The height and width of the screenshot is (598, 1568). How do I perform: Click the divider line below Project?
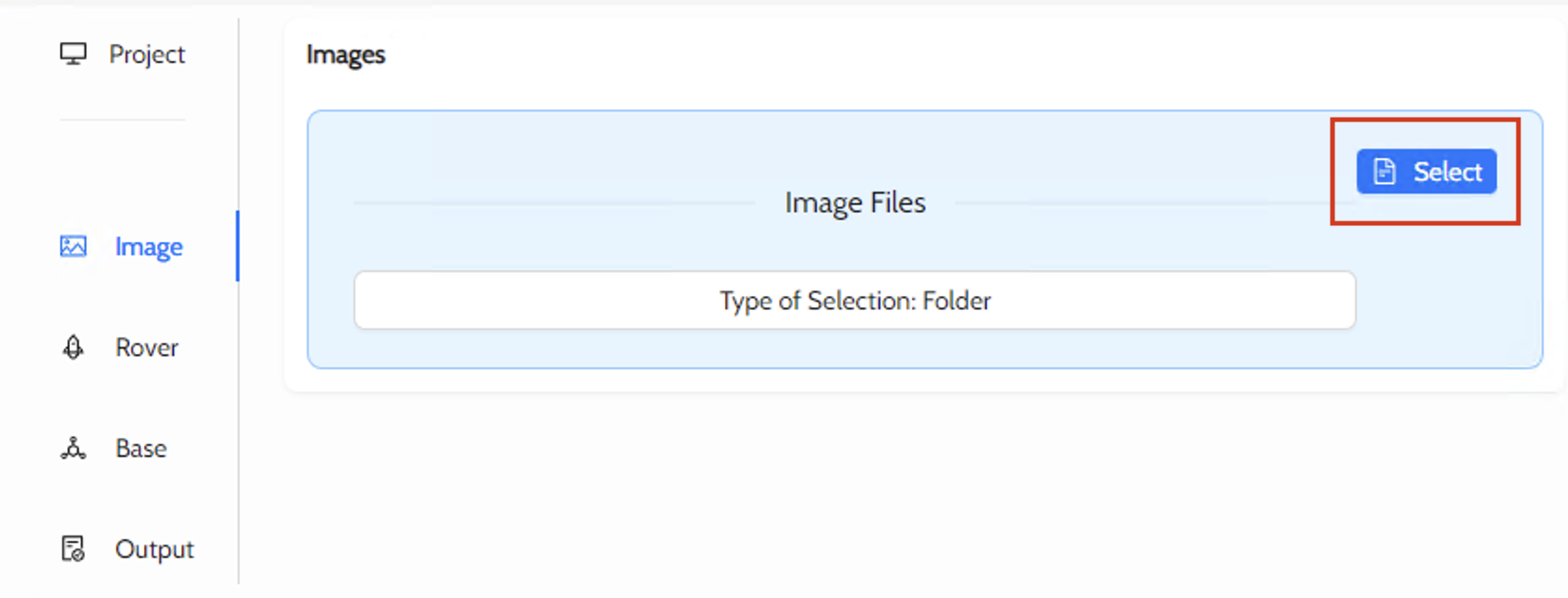(122, 120)
